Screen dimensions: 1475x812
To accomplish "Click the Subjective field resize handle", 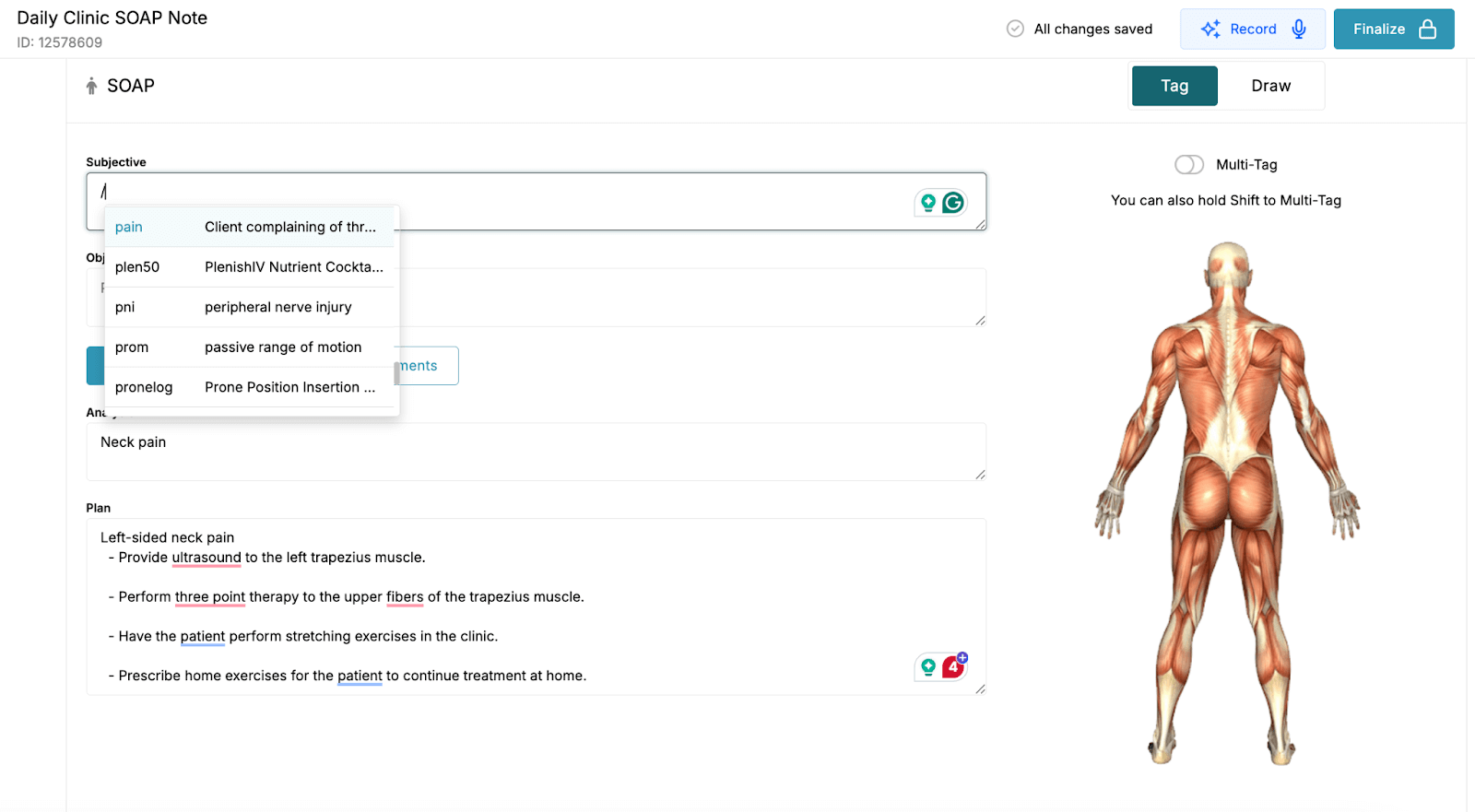I will (x=980, y=225).
